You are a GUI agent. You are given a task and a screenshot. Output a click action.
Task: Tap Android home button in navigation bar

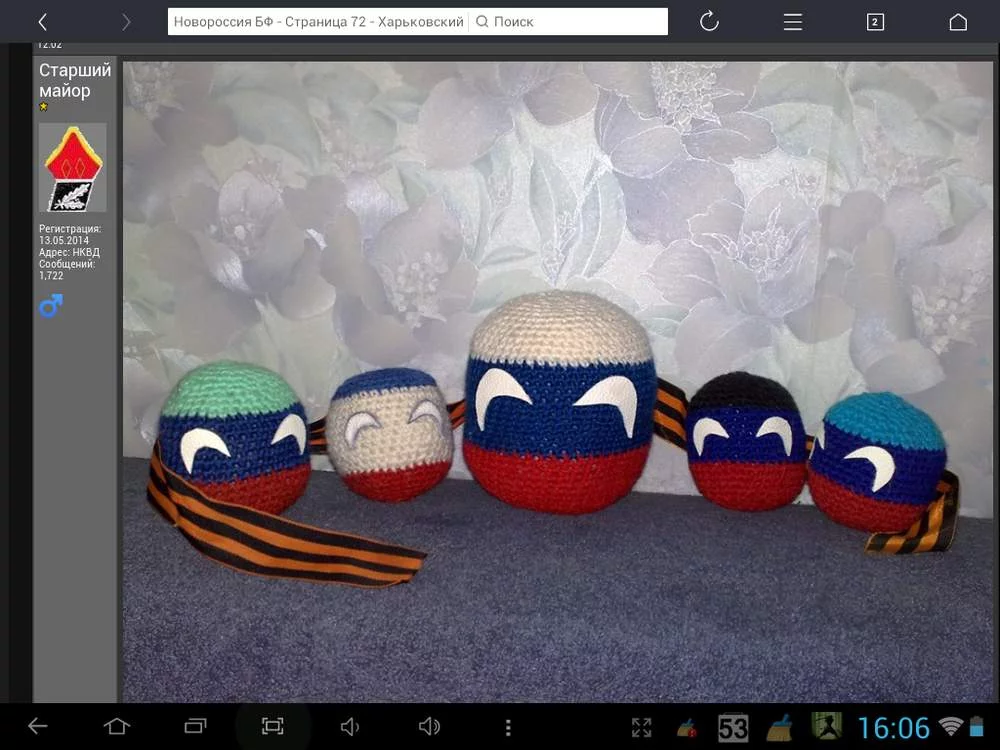[x=117, y=726]
